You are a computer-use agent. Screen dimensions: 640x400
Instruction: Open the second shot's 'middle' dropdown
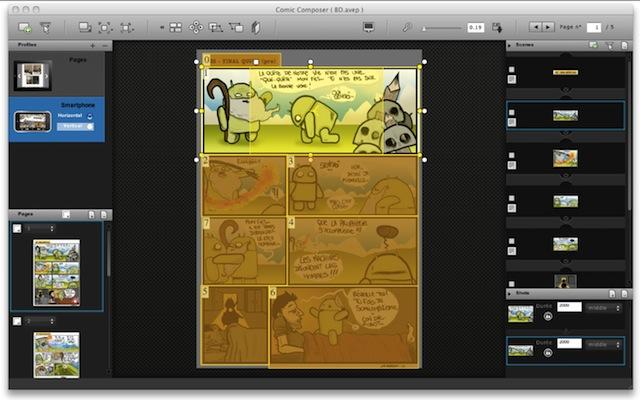pos(604,343)
